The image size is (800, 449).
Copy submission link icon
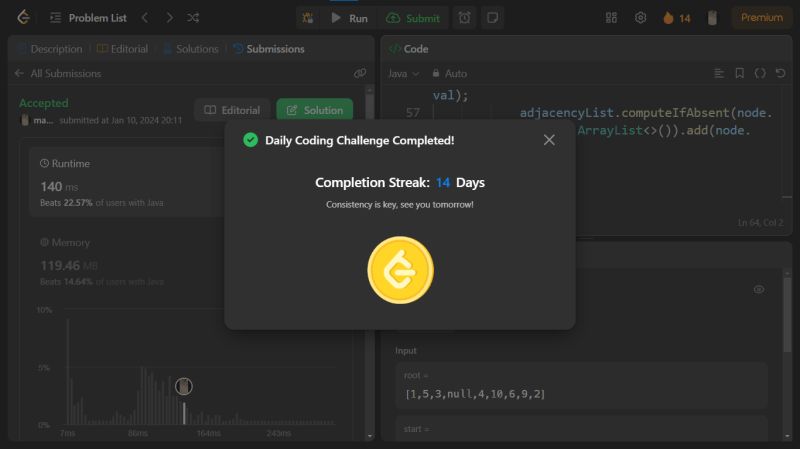pyautogui.click(x=360, y=73)
